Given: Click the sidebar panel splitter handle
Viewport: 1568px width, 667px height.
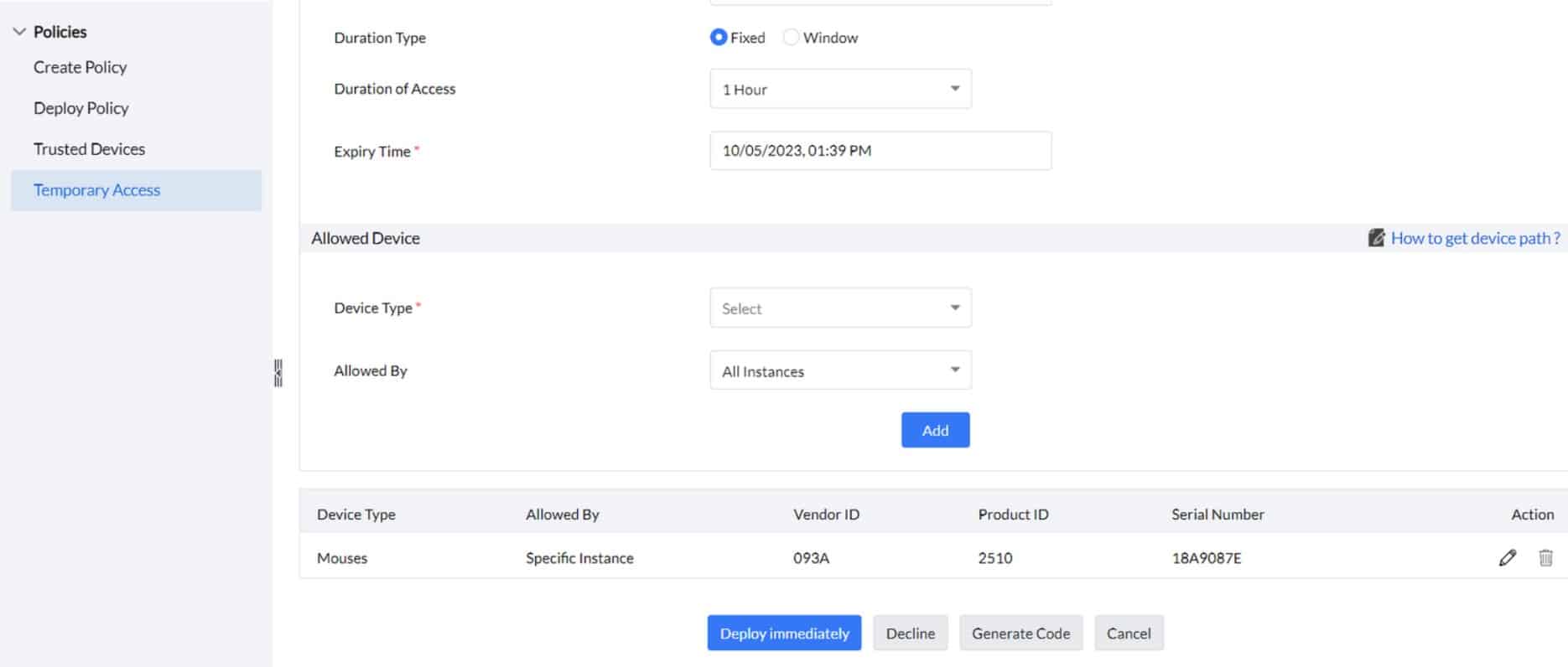Looking at the screenshot, I should (x=278, y=373).
